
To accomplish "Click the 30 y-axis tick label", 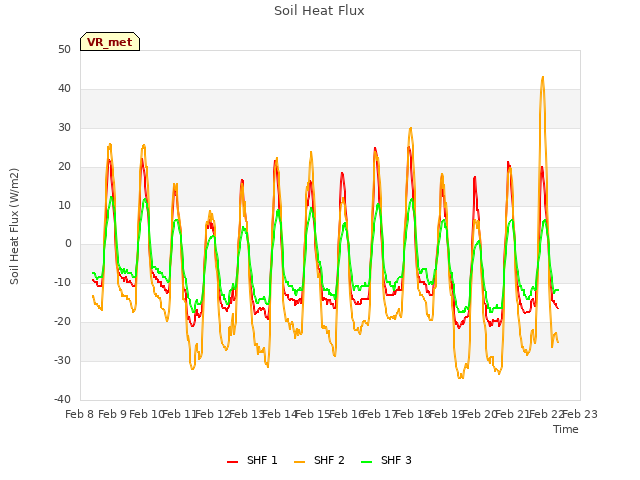I will coord(64,127).
